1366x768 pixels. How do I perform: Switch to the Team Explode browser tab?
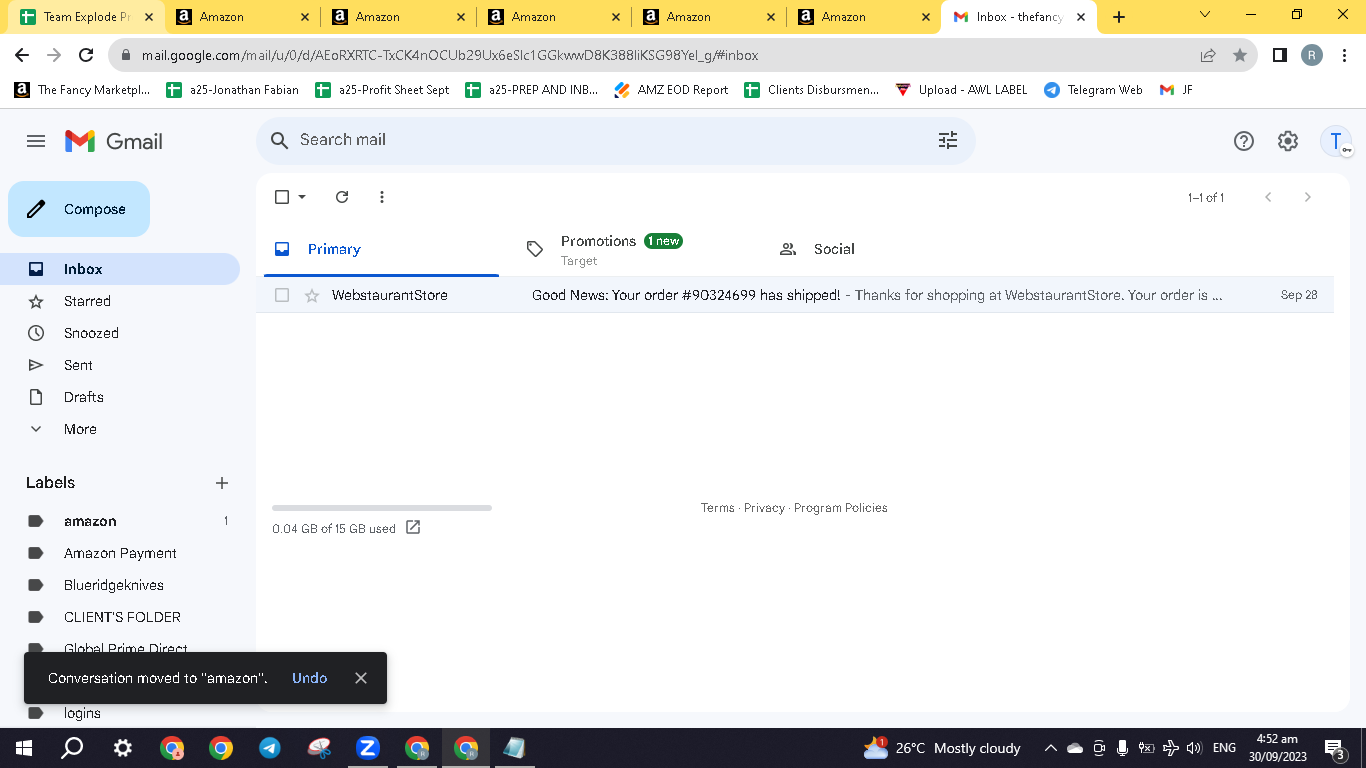(88, 17)
